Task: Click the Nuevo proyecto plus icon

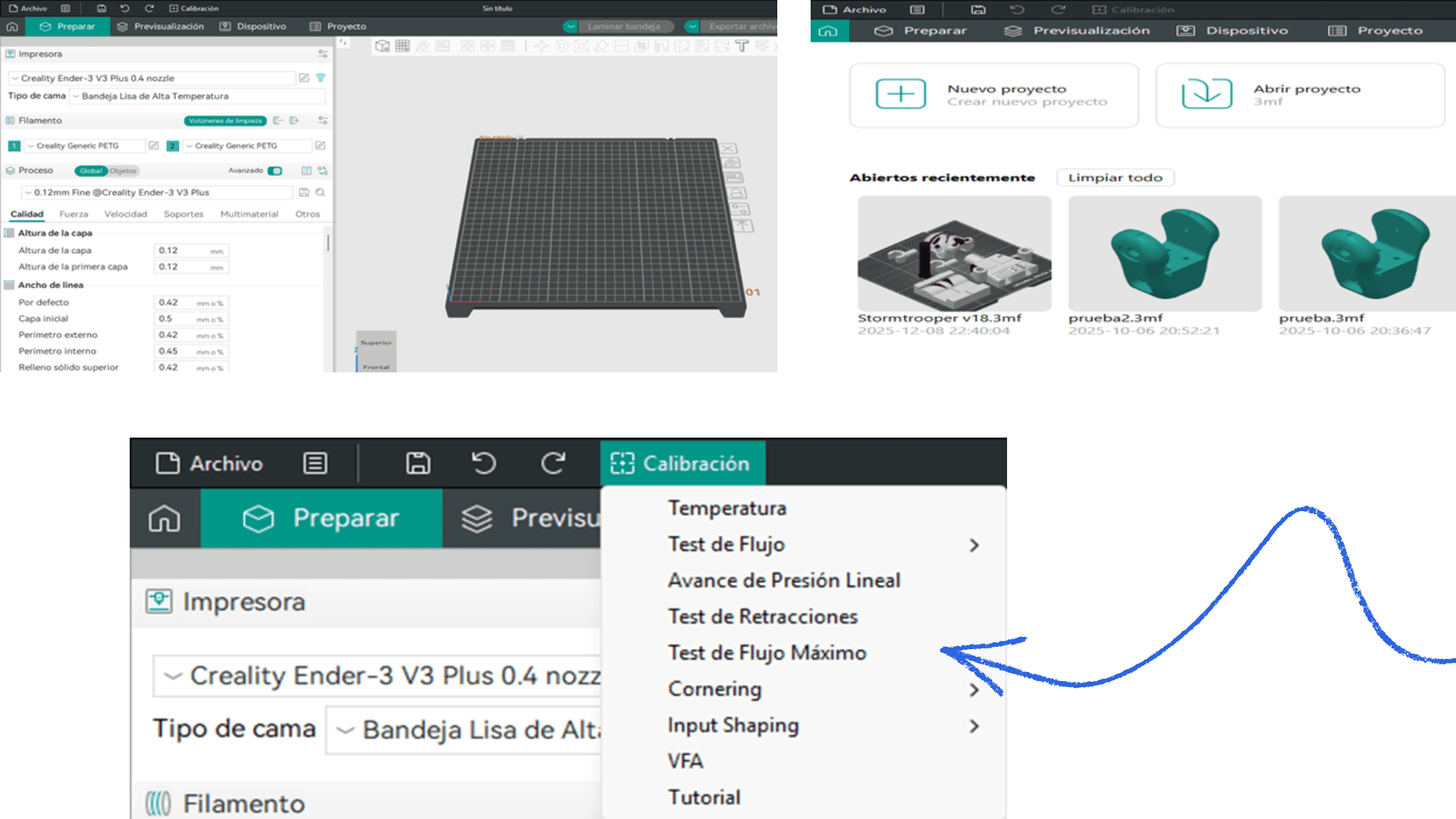Action: (x=900, y=94)
